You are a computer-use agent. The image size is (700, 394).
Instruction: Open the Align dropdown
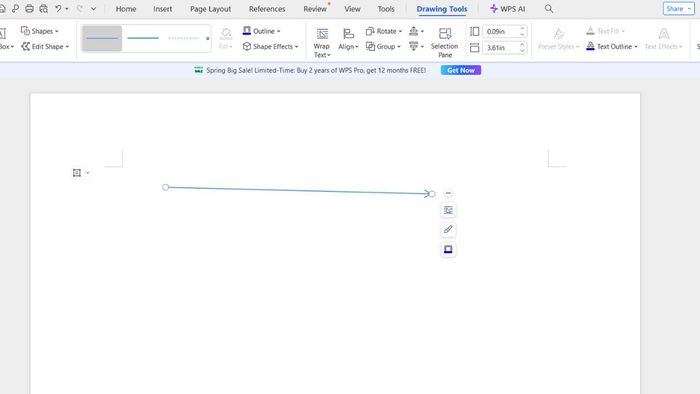[x=348, y=39]
